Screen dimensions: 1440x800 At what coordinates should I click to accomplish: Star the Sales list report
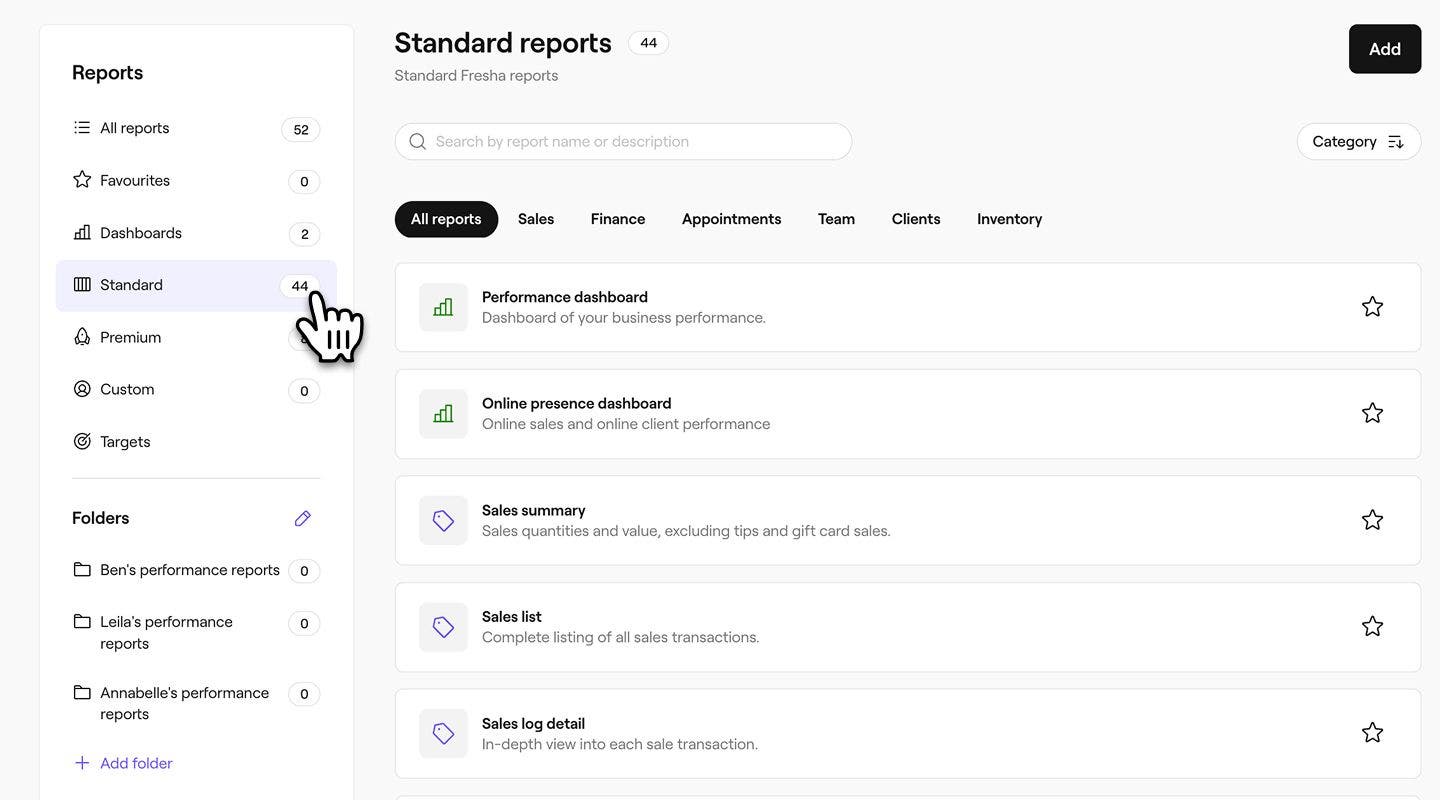click(x=1372, y=626)
